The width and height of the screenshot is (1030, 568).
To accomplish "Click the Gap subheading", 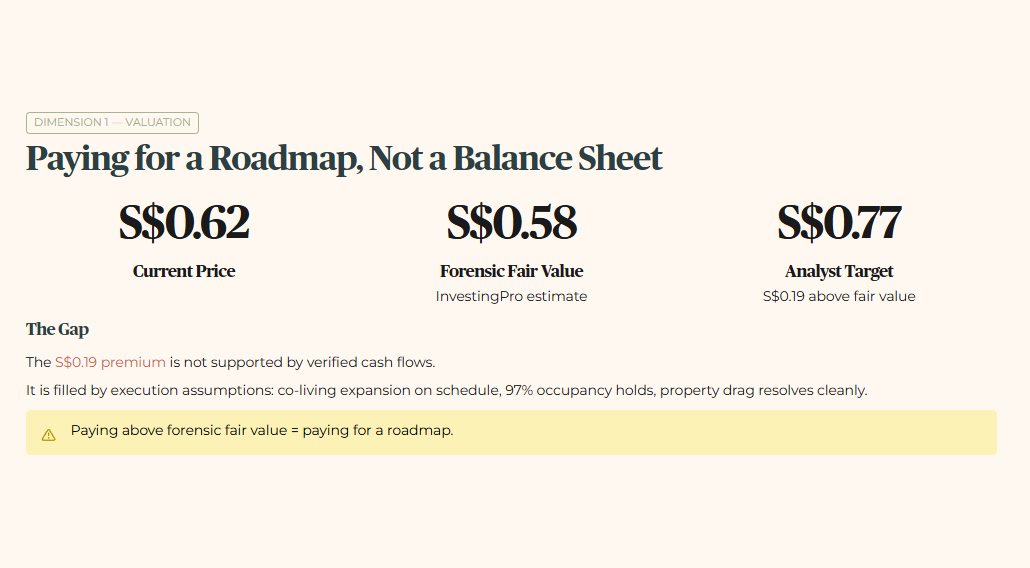I will [57, 329].
